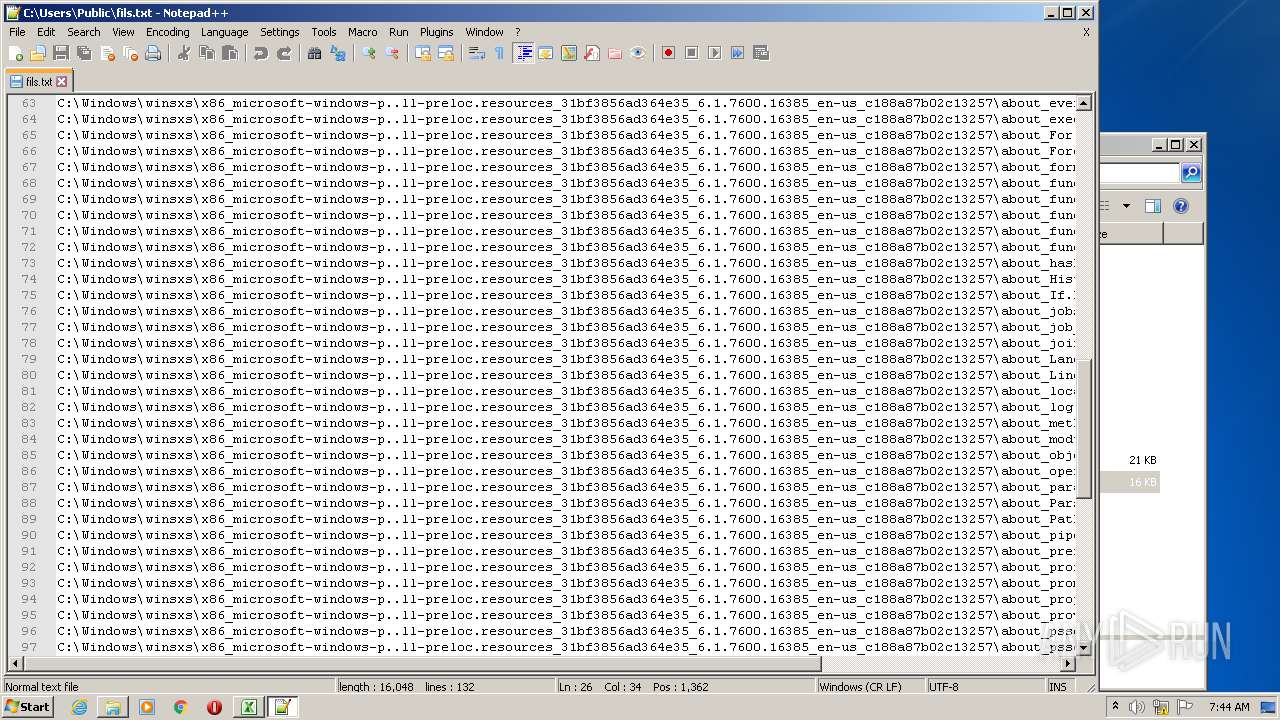The width and height of the screenshot is (1280, 720).
Task: Open the view options dropdown in Explorer window
Action: click(x=1126, y=206)
